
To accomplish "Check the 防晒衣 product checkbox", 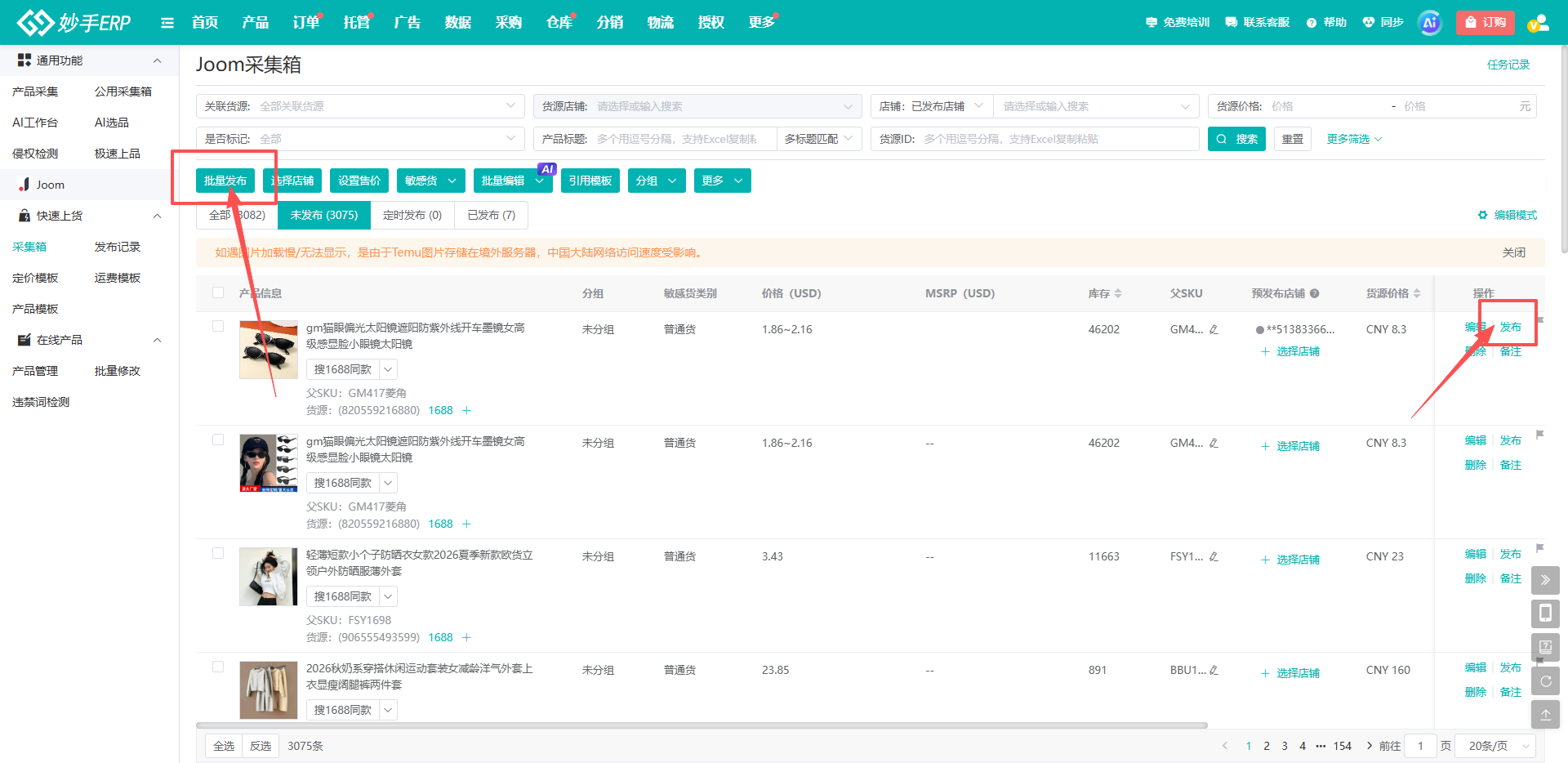I will 218,553.
